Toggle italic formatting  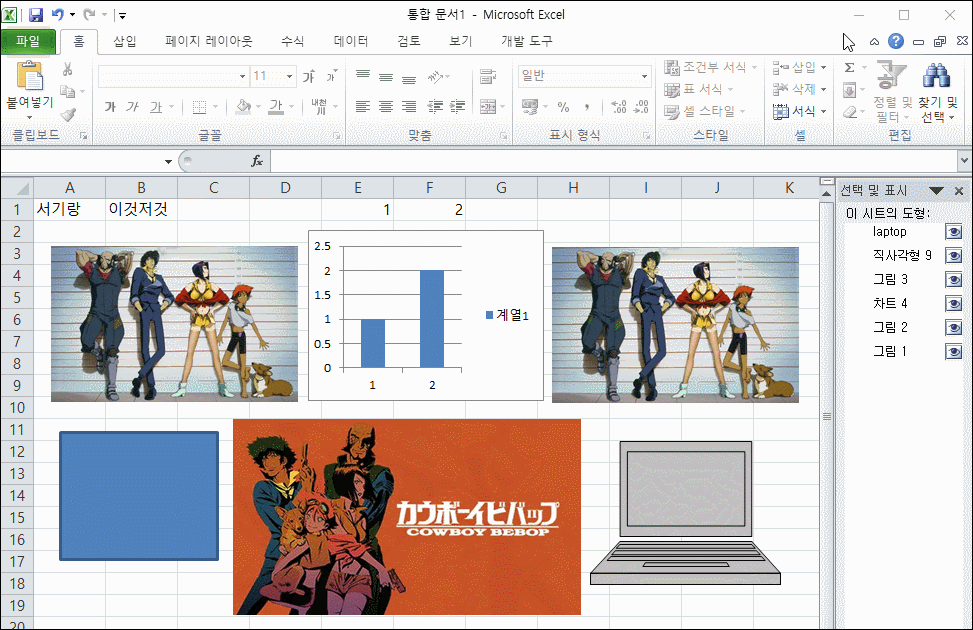[x=133, y=107]
